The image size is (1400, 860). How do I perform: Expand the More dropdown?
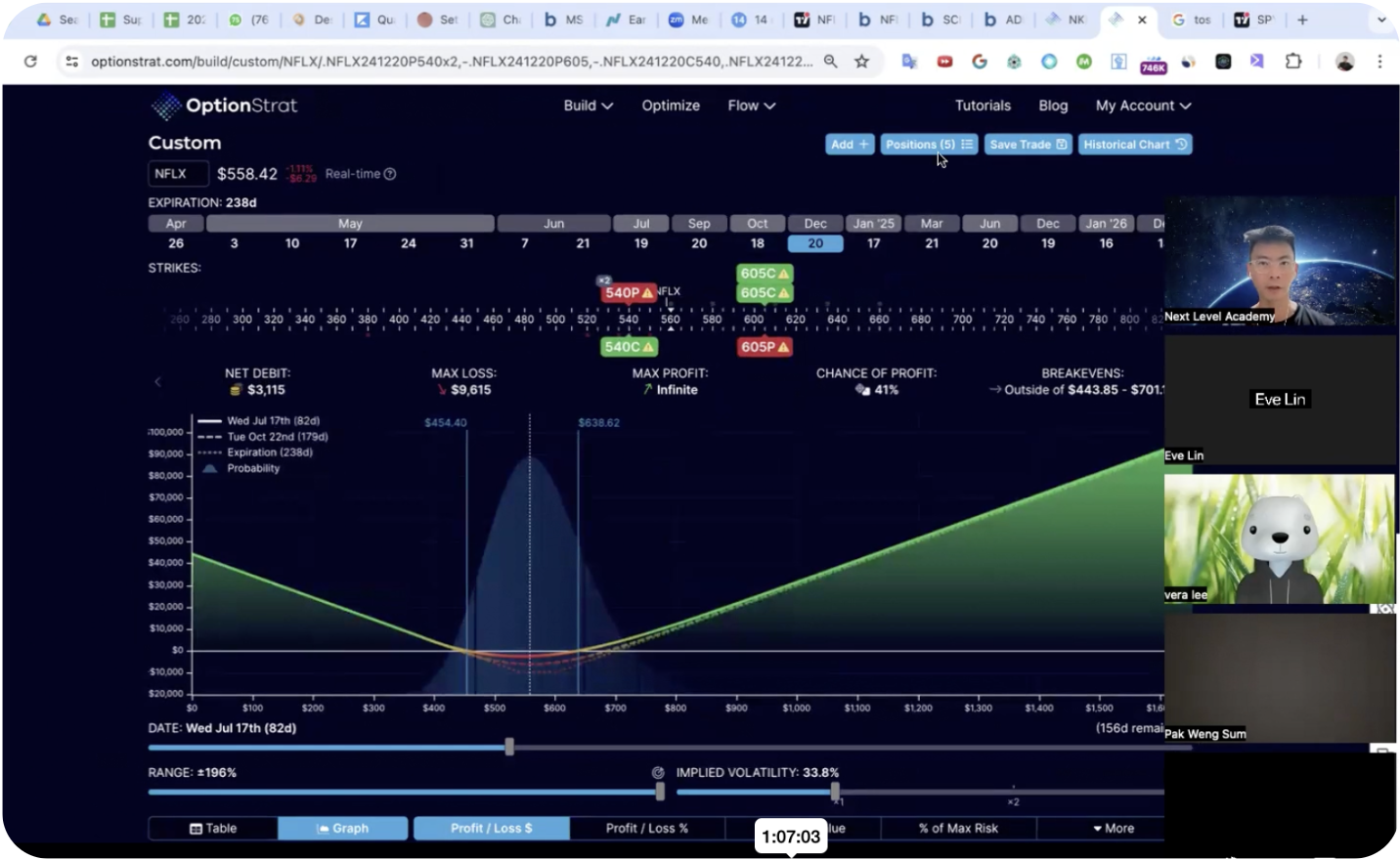click(1114, 828)
